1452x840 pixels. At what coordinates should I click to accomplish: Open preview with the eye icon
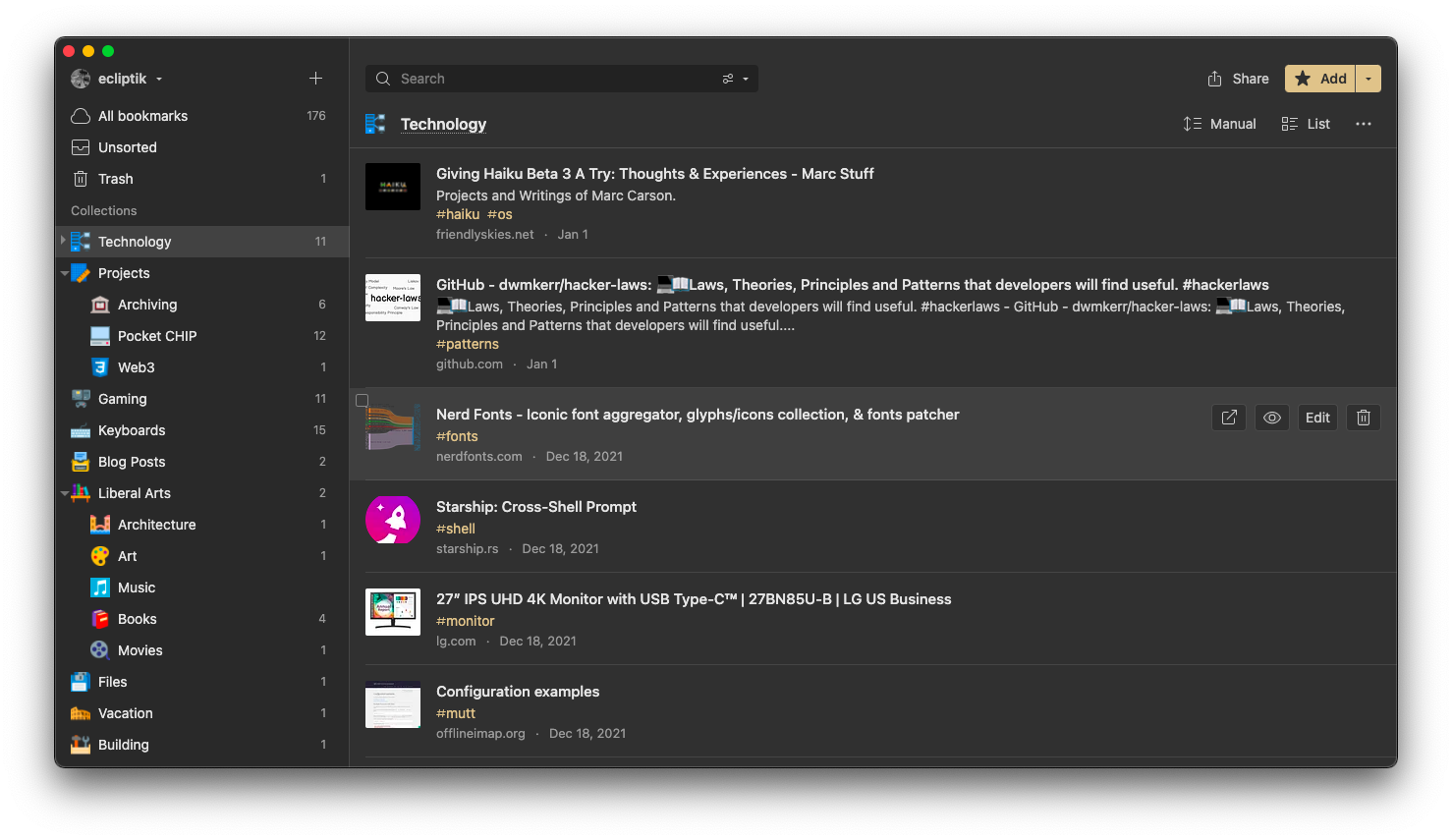tap(1271, 417)
